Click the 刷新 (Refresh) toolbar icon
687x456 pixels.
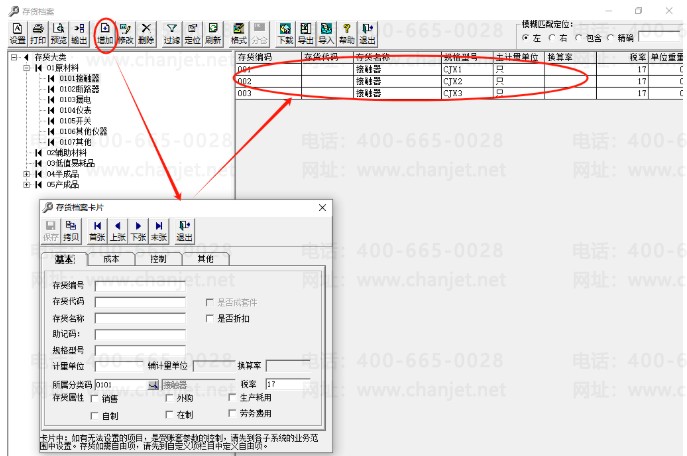(213, 34)
